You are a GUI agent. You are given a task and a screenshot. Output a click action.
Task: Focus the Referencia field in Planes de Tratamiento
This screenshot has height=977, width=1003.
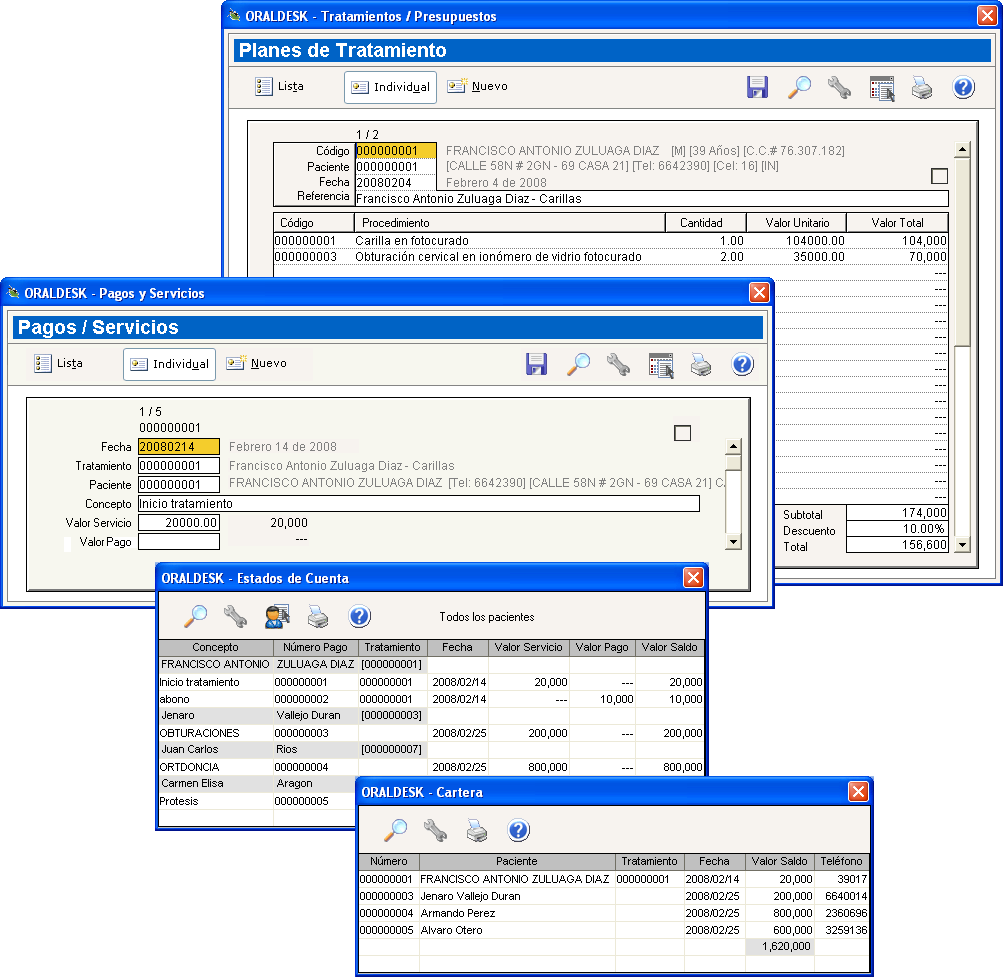651,199
